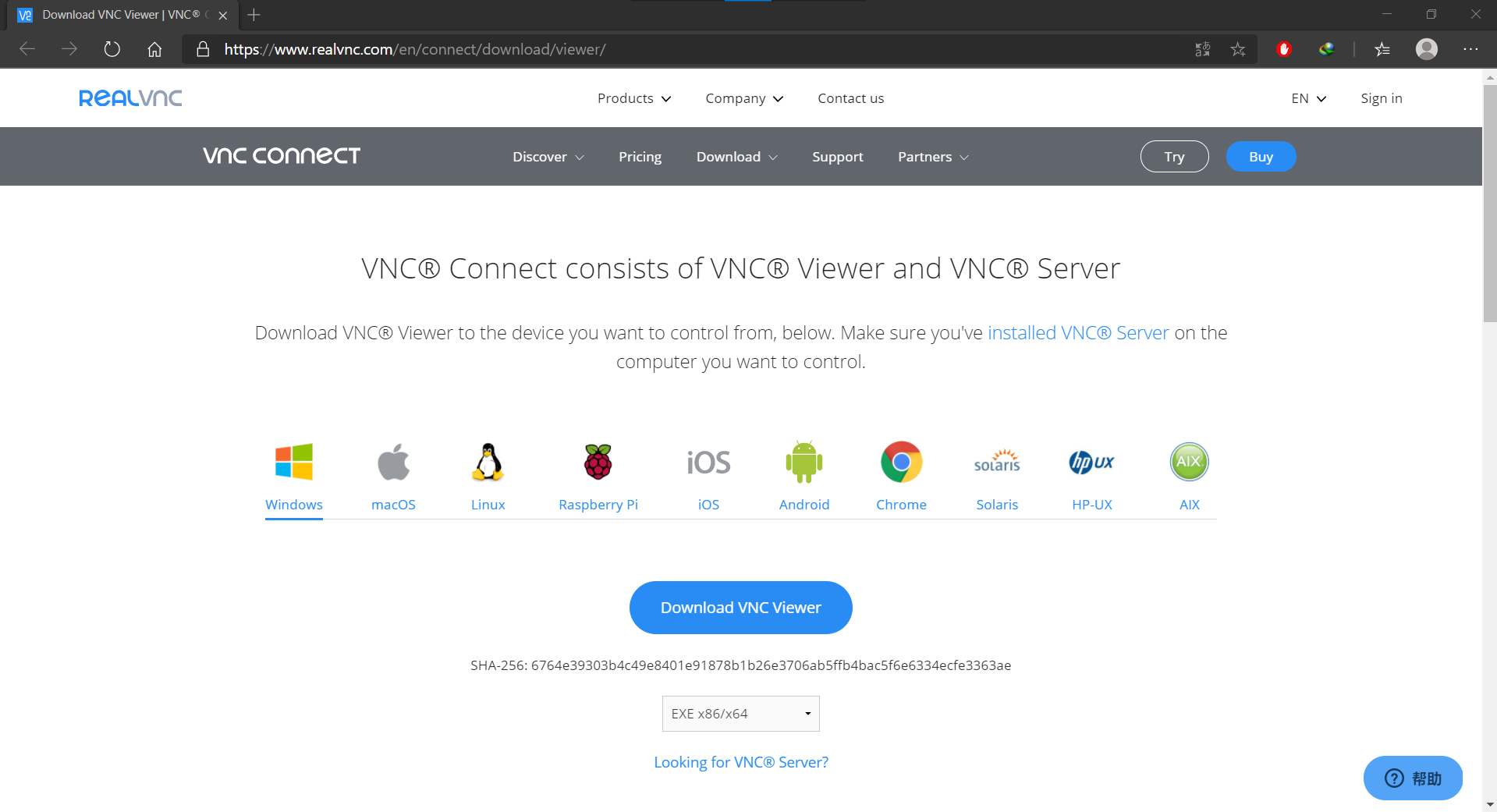Open the Looking for VNC® Server? link
The width and height of the screenshot is (1497, 812).
[x=741, y=762]
